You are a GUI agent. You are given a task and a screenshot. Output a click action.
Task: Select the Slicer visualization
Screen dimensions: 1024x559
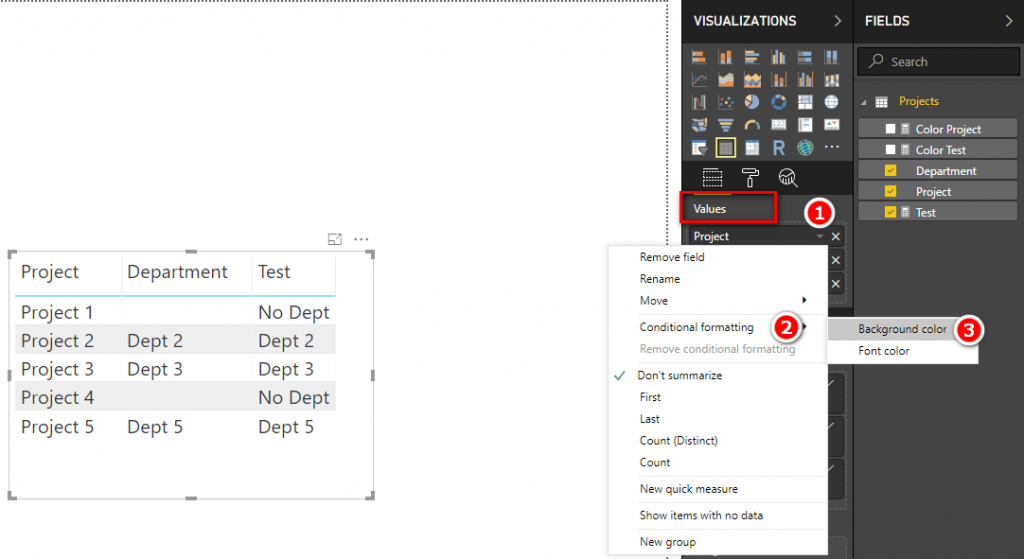(699, 148)
